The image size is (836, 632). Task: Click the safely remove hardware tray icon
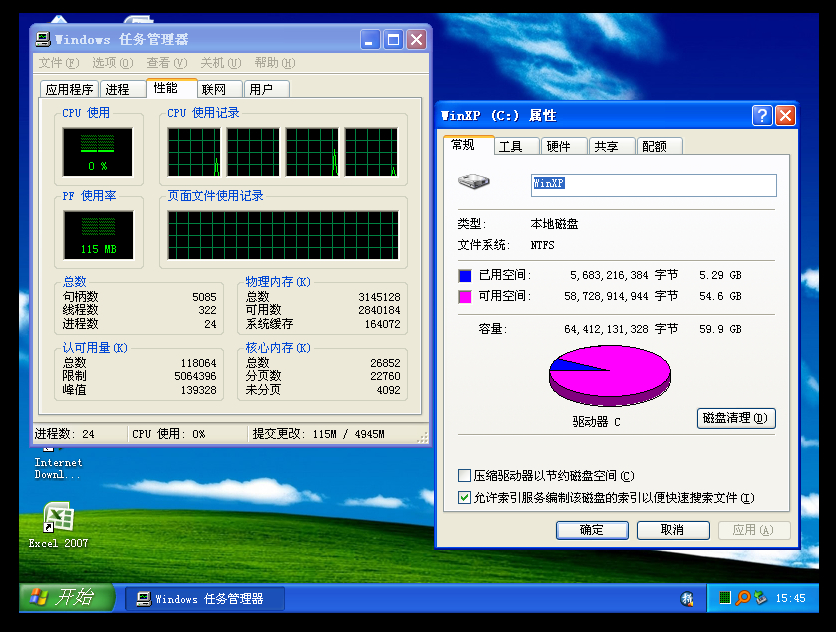(759, 598)
